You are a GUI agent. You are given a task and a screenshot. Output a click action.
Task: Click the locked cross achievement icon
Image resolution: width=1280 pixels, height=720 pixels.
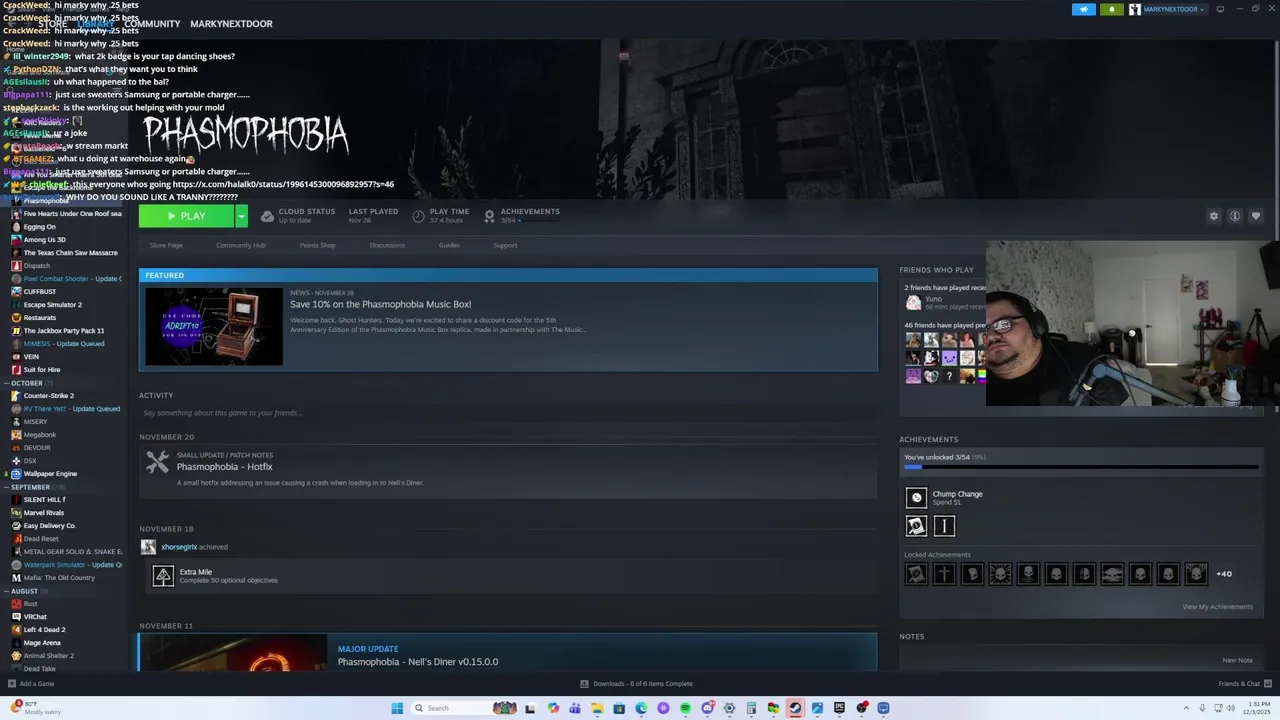click(x=944, y=574)
